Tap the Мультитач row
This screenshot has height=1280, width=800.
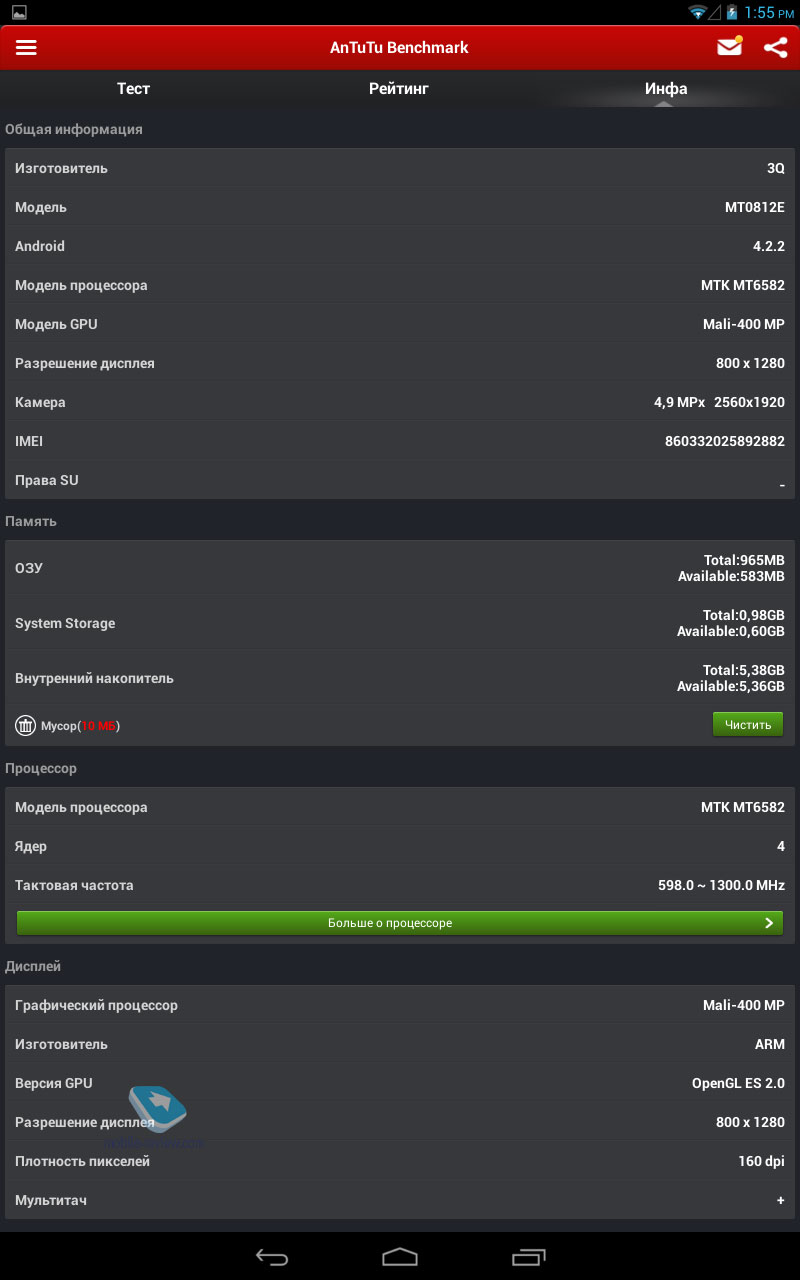400,1200
